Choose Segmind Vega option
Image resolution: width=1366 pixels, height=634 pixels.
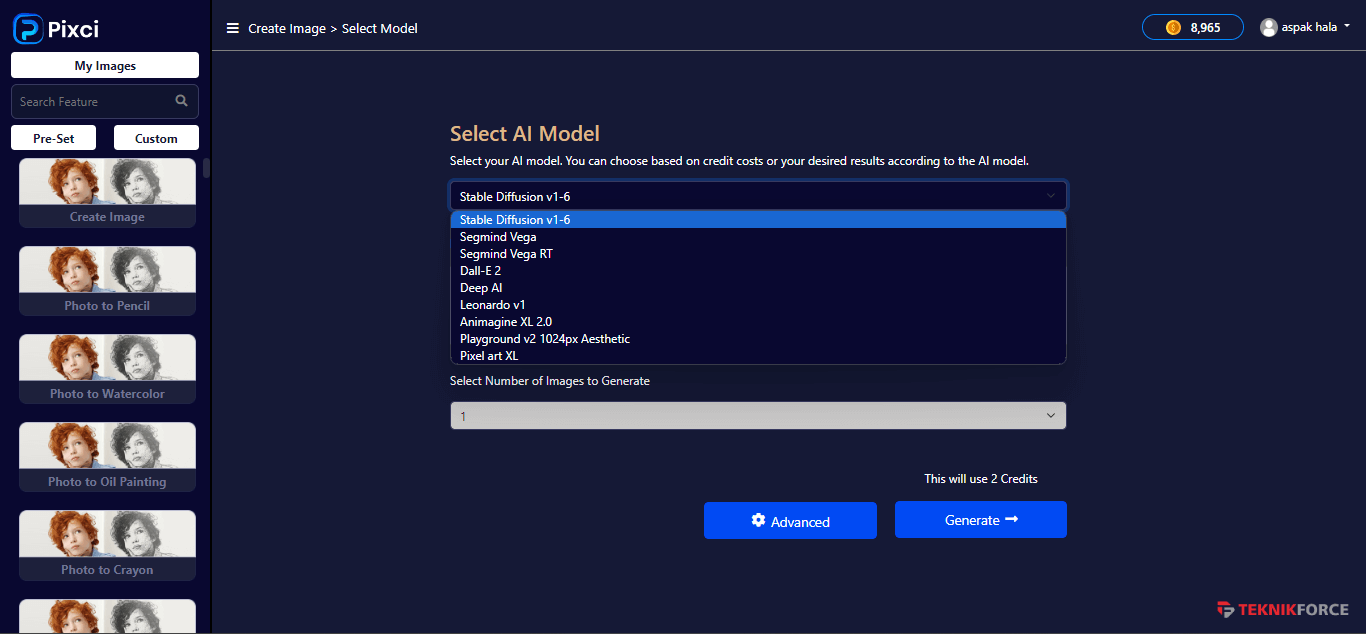point(758,237)
